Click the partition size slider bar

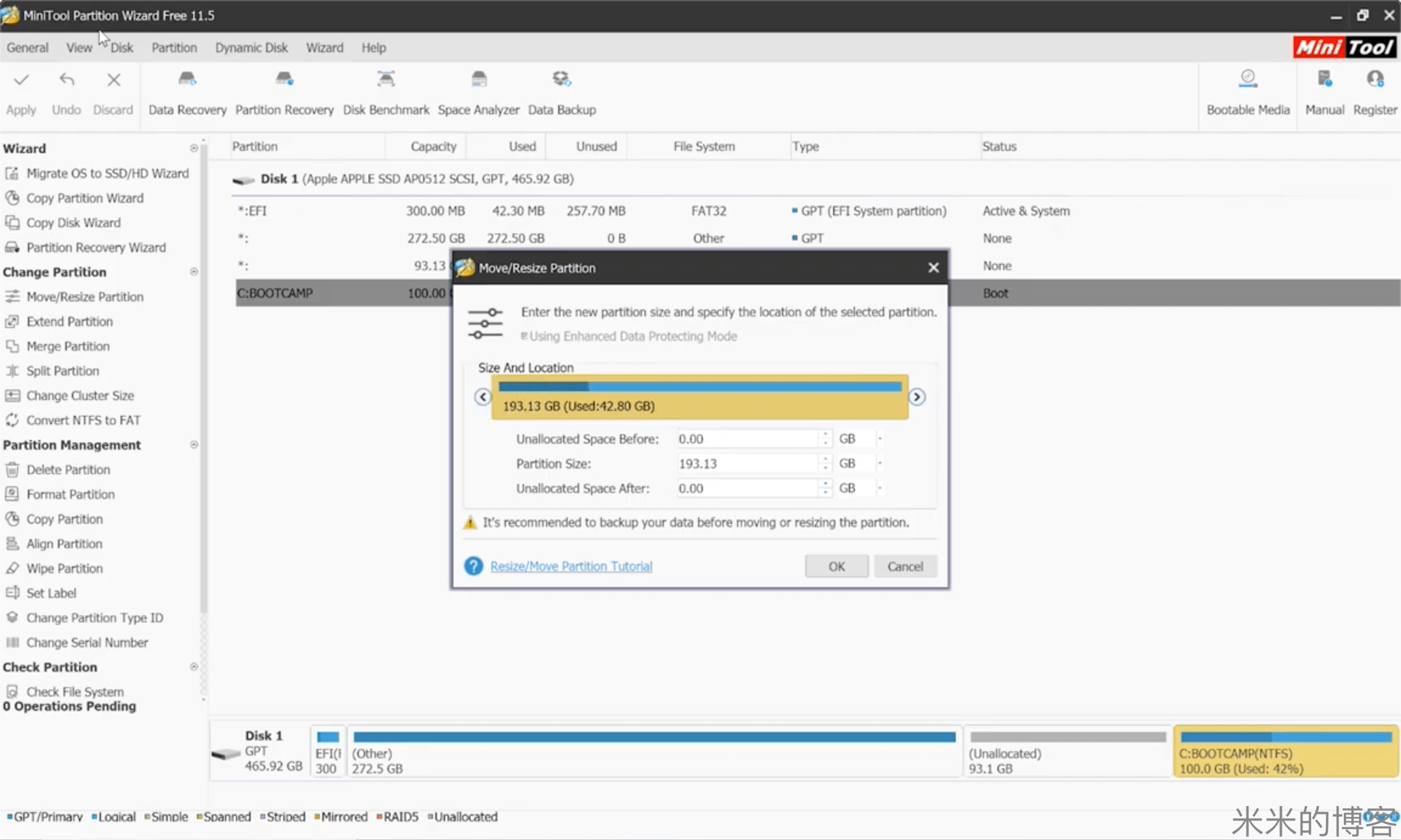699,397
